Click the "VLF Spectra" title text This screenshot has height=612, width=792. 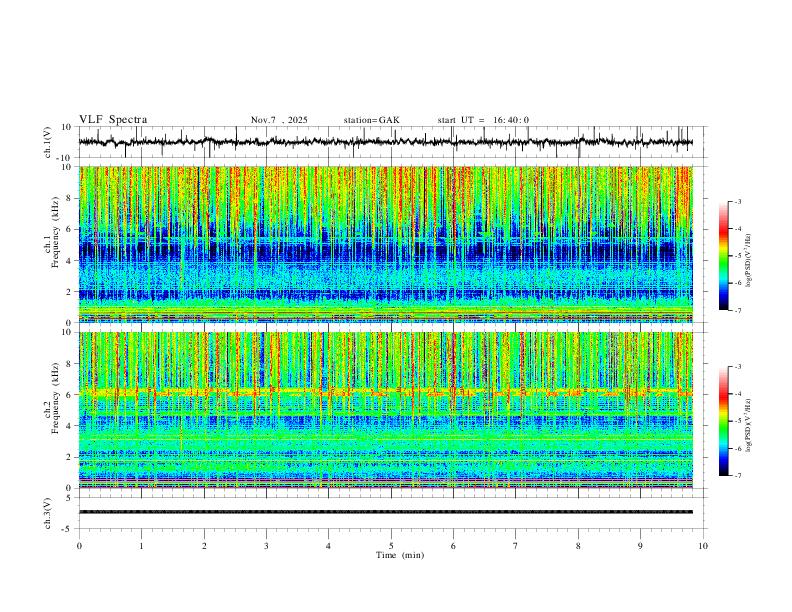point(113,120)
